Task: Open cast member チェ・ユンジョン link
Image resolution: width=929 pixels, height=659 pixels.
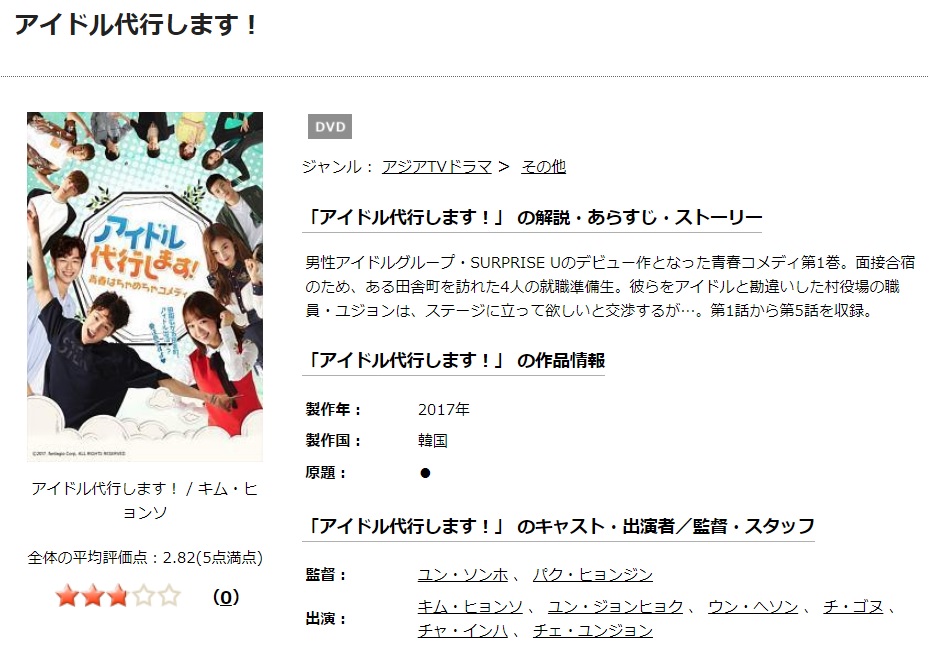Action: point(592,631)
